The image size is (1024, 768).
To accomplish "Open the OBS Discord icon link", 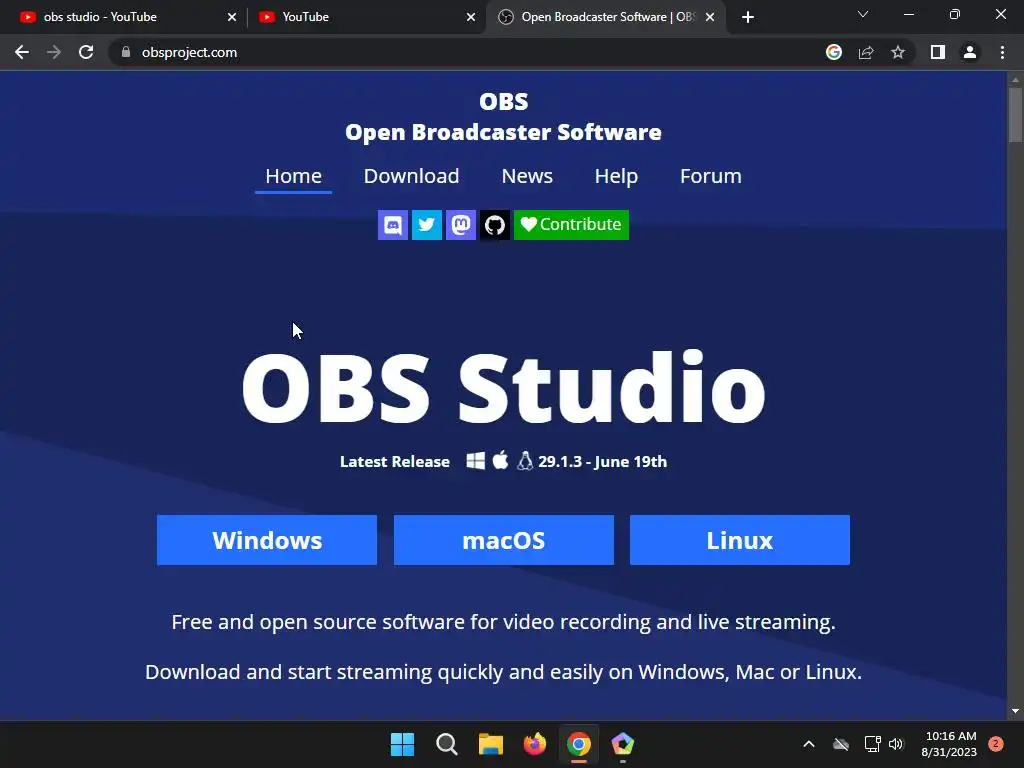I will coord(392,225).
